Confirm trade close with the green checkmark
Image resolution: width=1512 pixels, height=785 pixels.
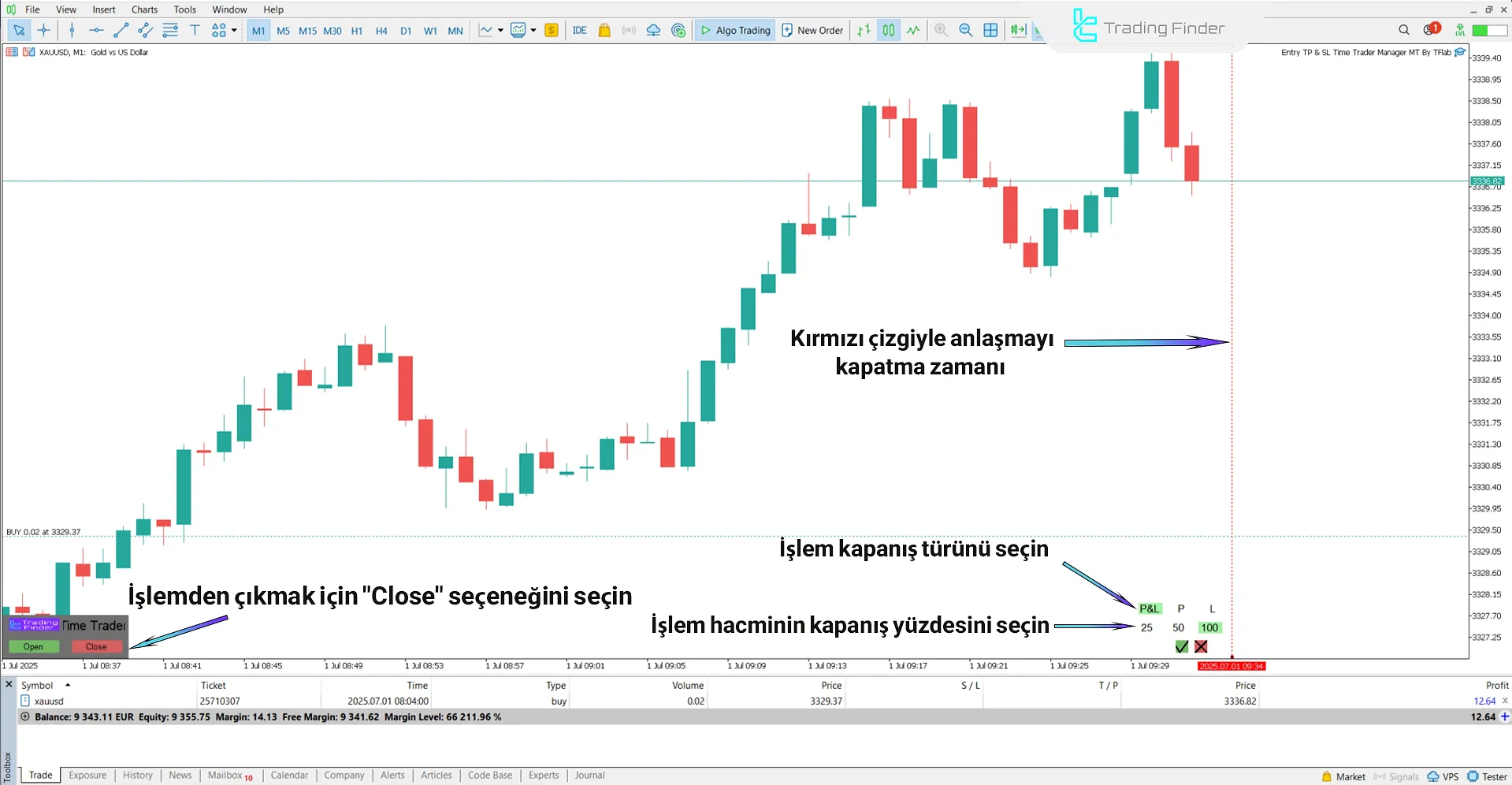1181,646
